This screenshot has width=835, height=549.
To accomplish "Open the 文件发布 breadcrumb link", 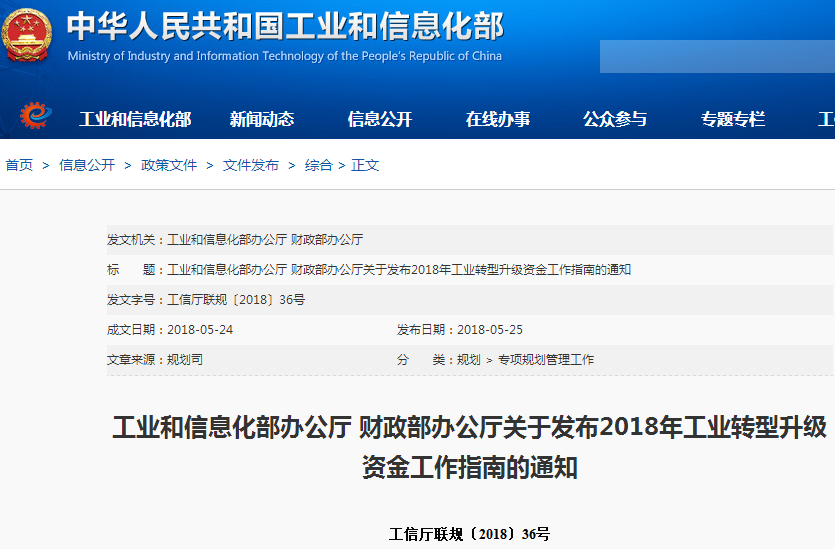I will tap(251, 165).
